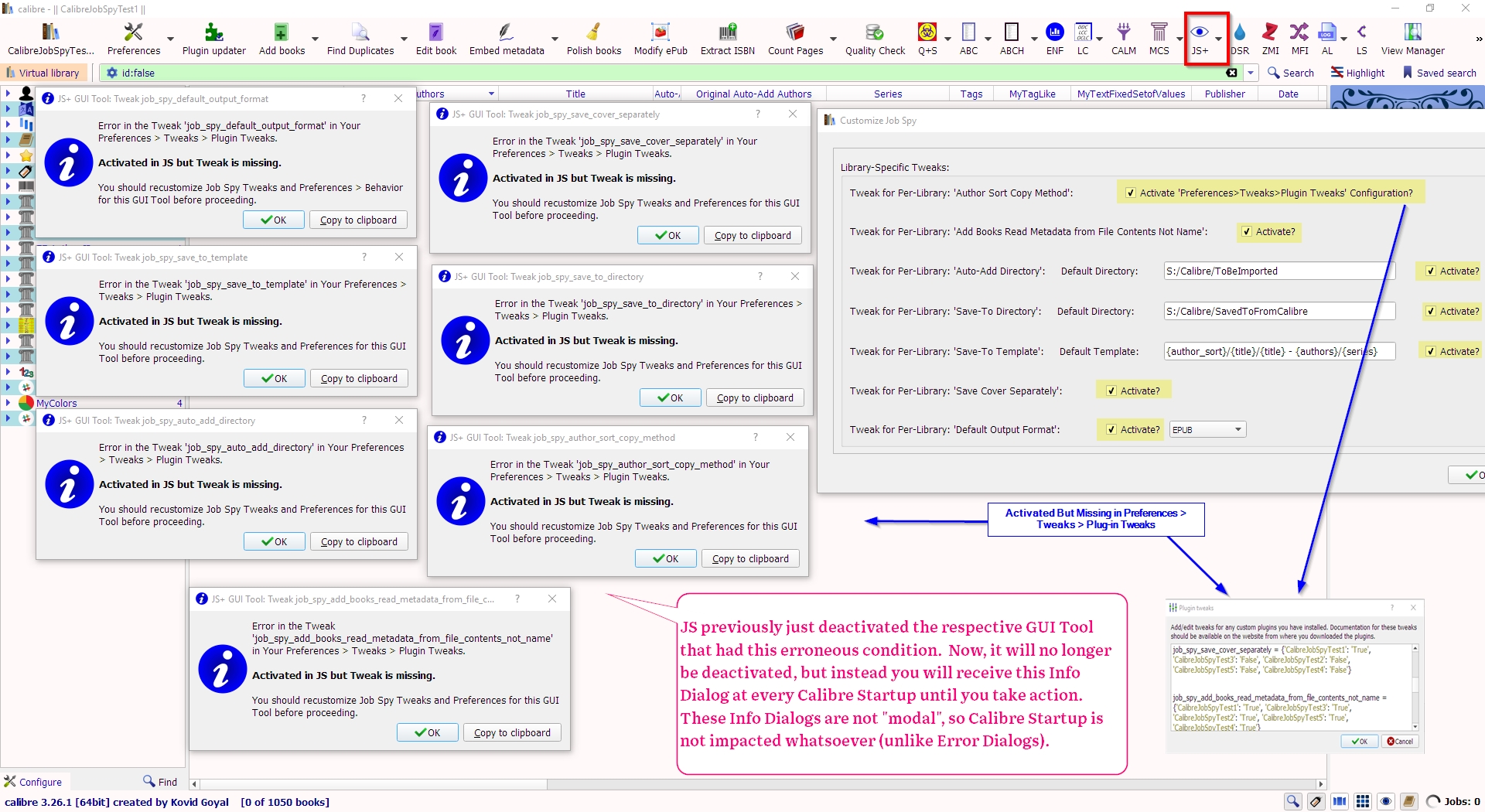Sort by the Title column header

[575, 94]
